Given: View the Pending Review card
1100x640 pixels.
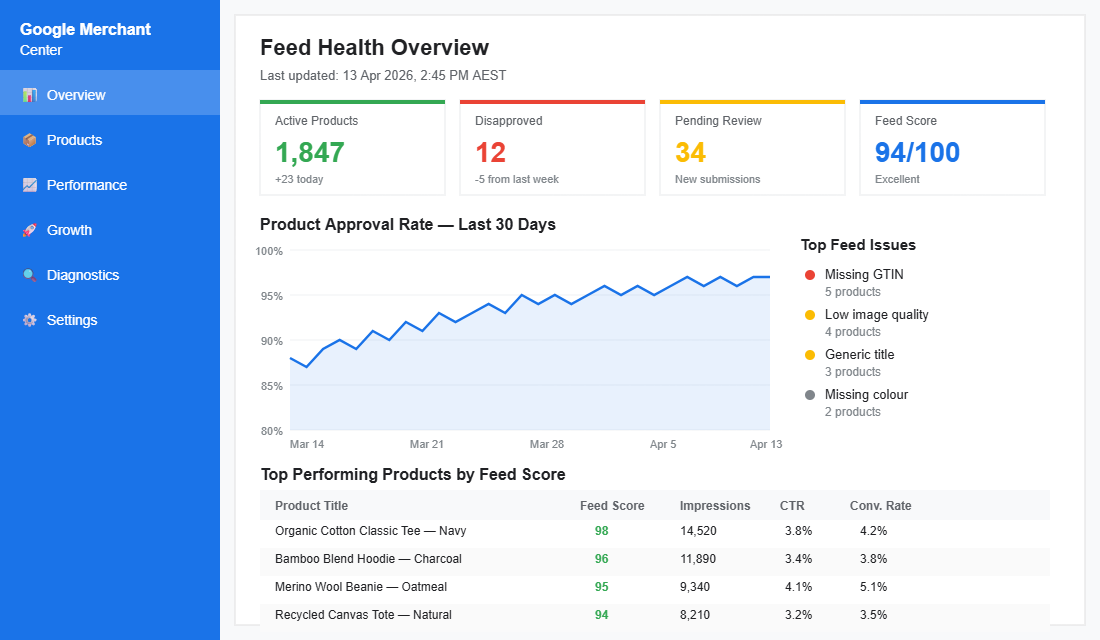Looking at the screenshot, I should point(752,147).
